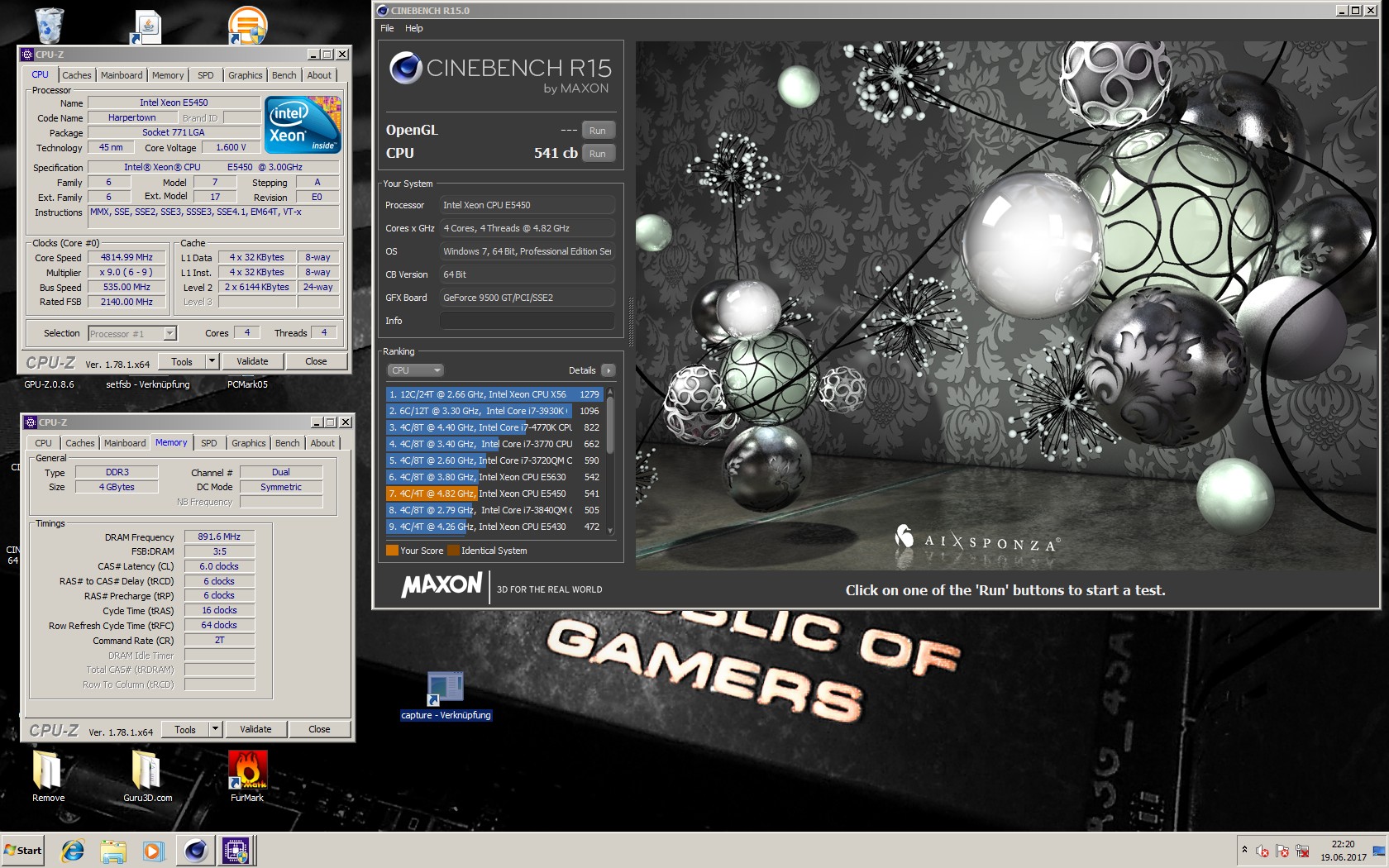
Task: Click Close button in upper CPU-Z window
Action: (316, 361)
